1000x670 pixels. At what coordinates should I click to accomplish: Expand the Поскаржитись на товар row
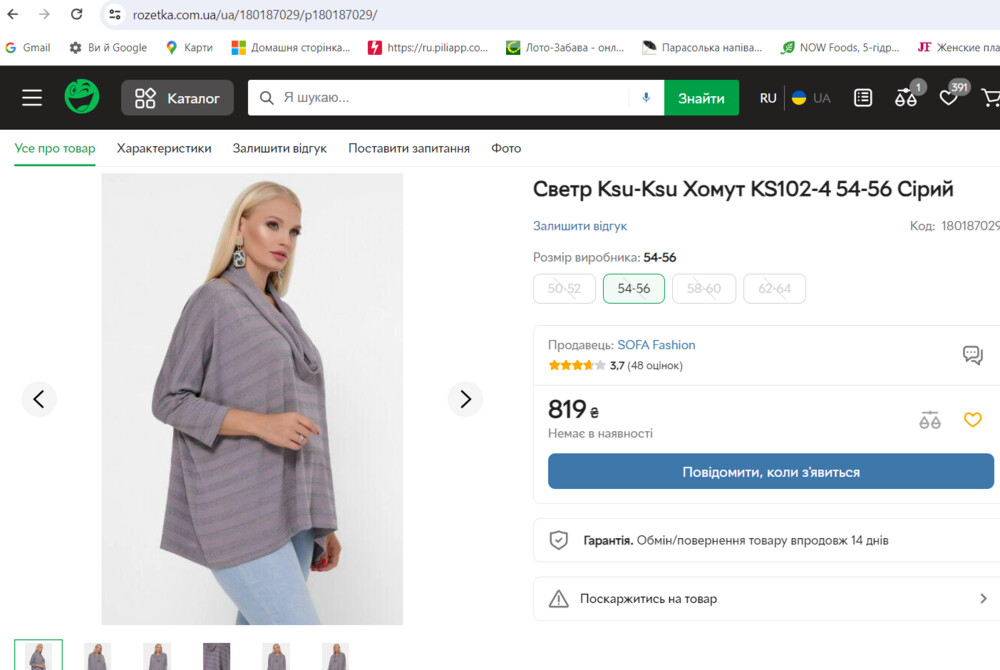pyautogui.click(x=766, y=599)
